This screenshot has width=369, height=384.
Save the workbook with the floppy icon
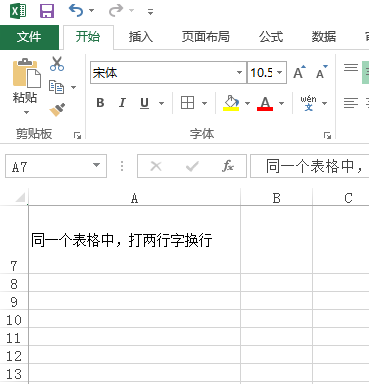[x=47, y=11]
